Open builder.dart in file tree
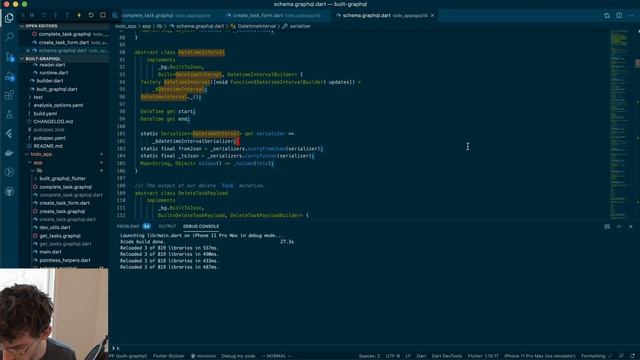 click(x=49, y=81)
